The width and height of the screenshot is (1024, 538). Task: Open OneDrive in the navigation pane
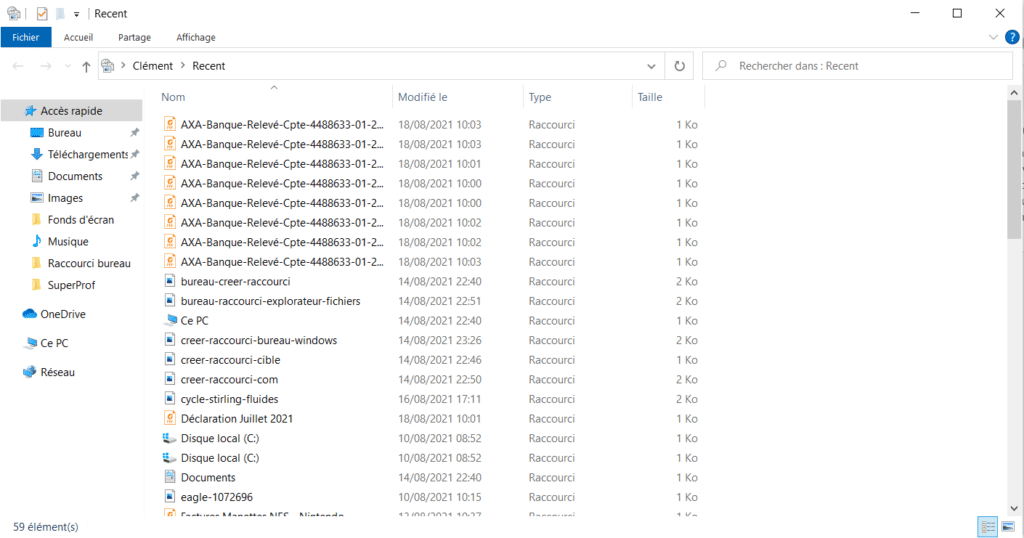(x=63, y=314)
